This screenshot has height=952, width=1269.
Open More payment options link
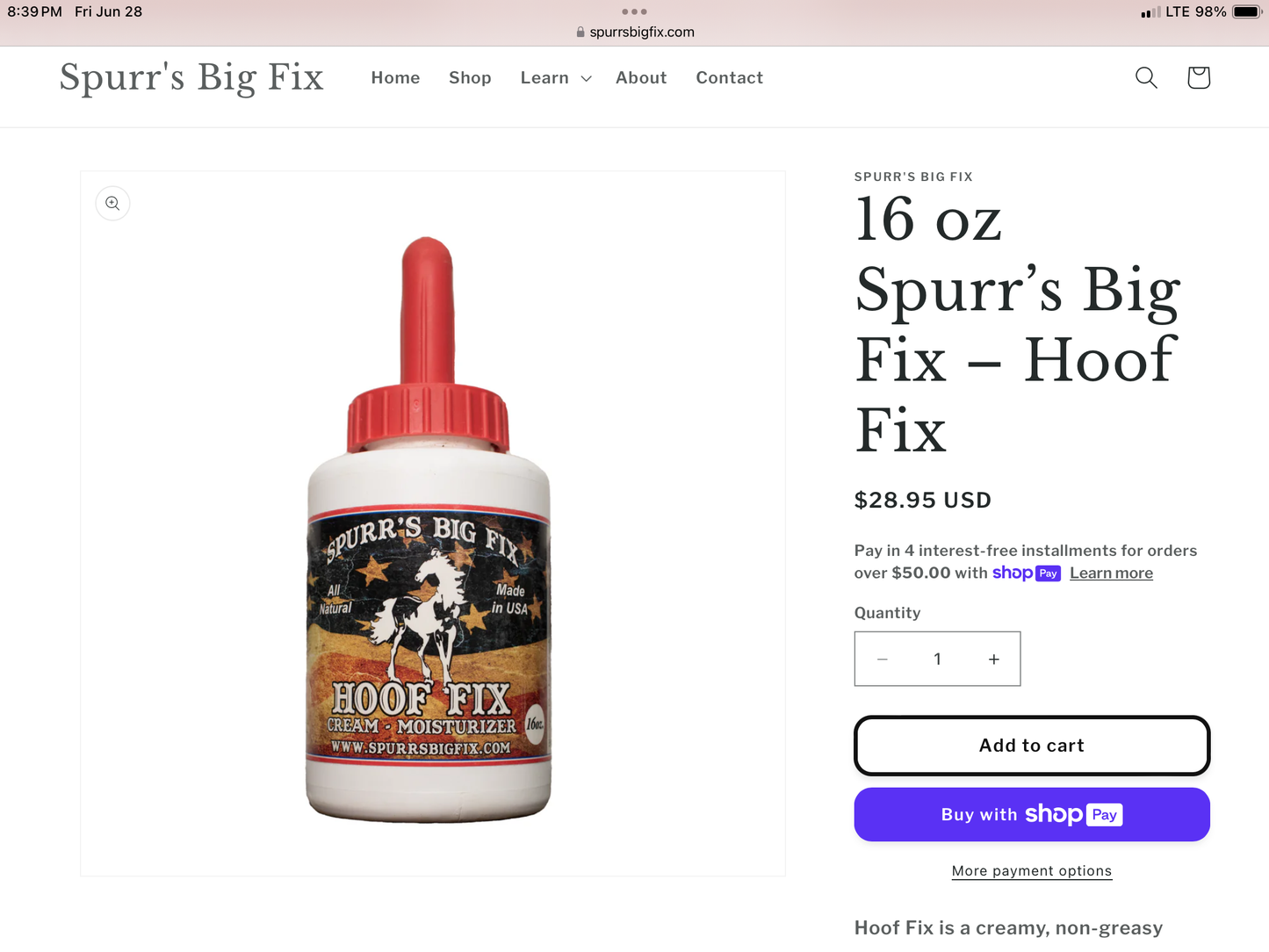click(x=1032, y=871)
